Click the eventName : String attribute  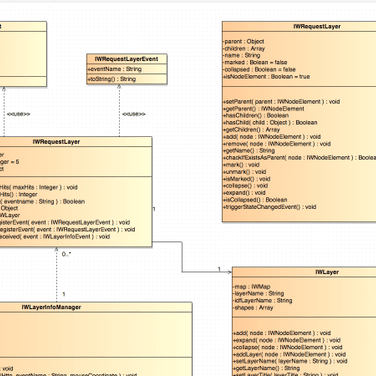coord(115,69)
